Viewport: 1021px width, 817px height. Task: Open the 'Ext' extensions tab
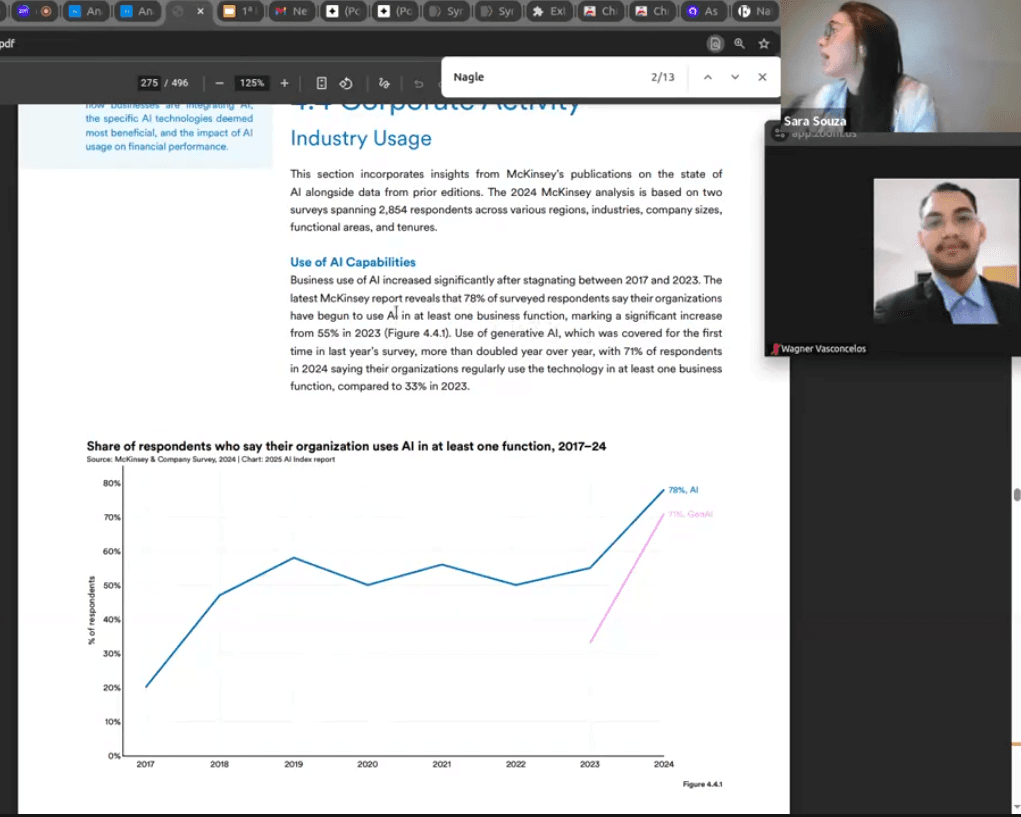pyautogui.click(x=549, y=11)
